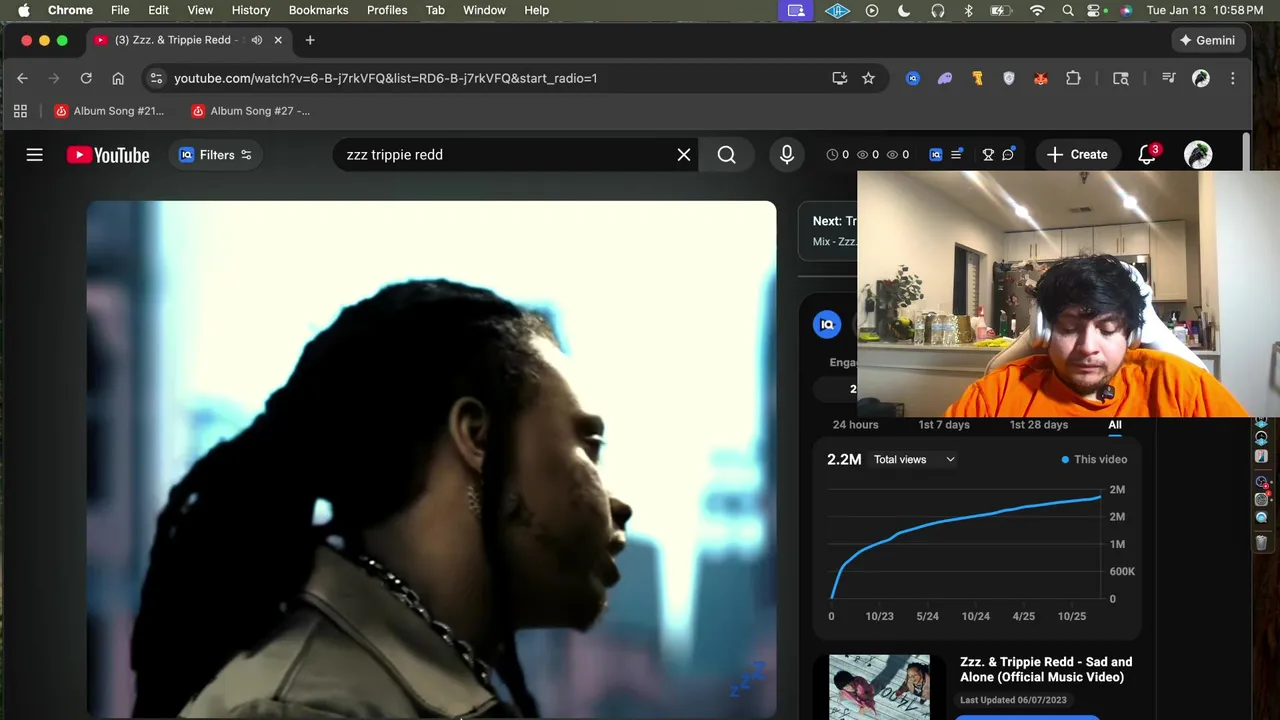Toggle Do Not Disturb moon icon

904,10
